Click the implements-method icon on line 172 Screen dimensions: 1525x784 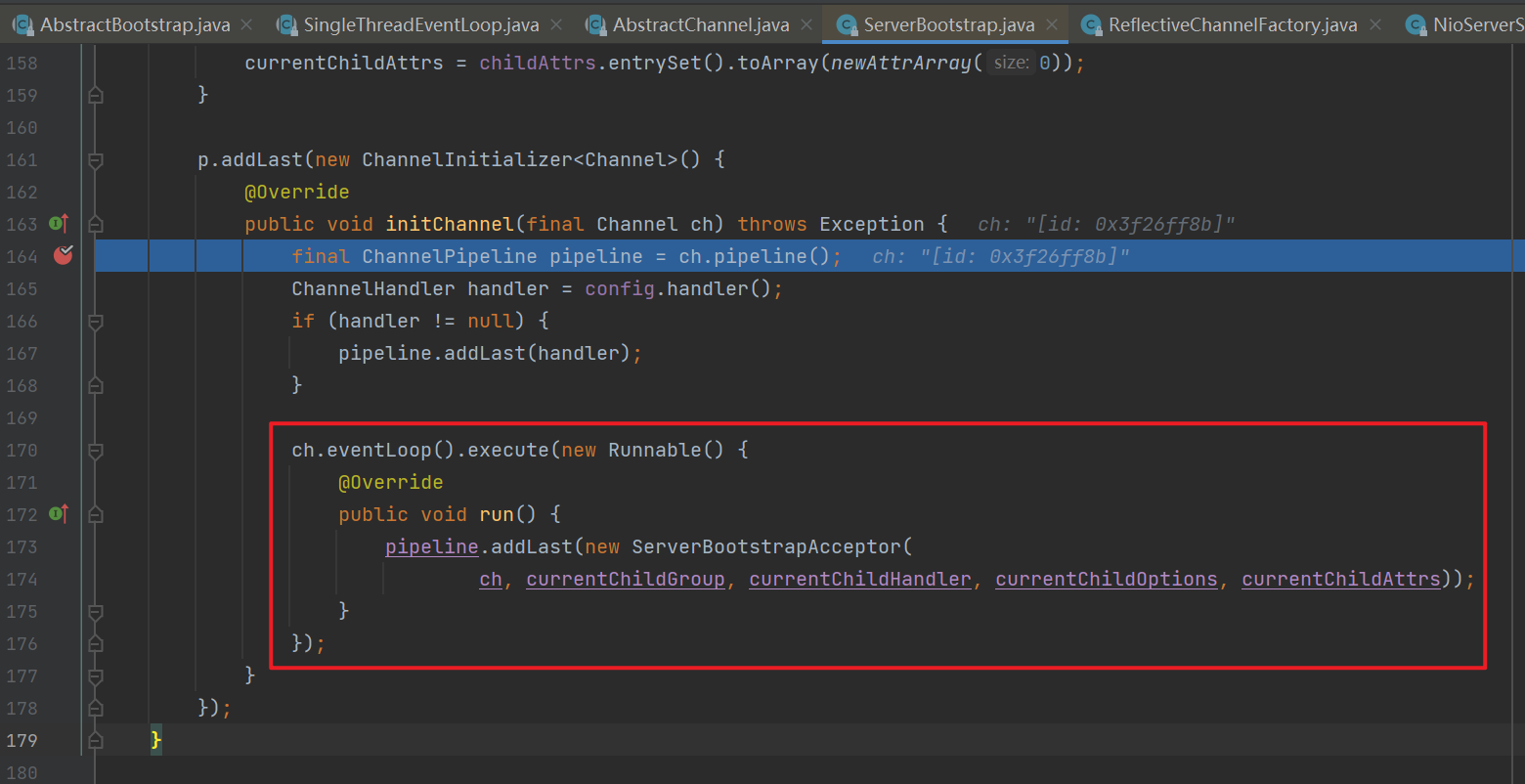pos(58,513)
